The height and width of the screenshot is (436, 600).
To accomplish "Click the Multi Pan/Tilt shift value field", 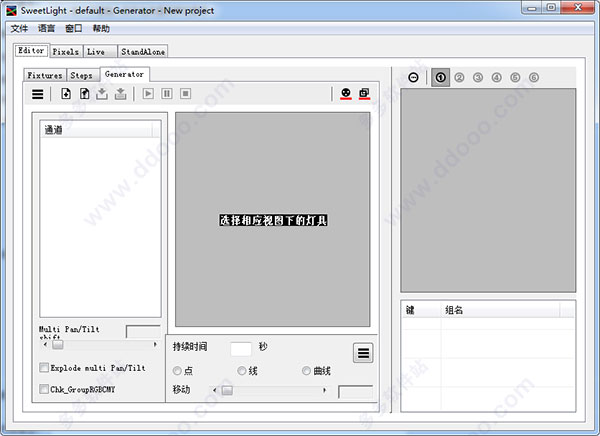I will tap(143, 331).
